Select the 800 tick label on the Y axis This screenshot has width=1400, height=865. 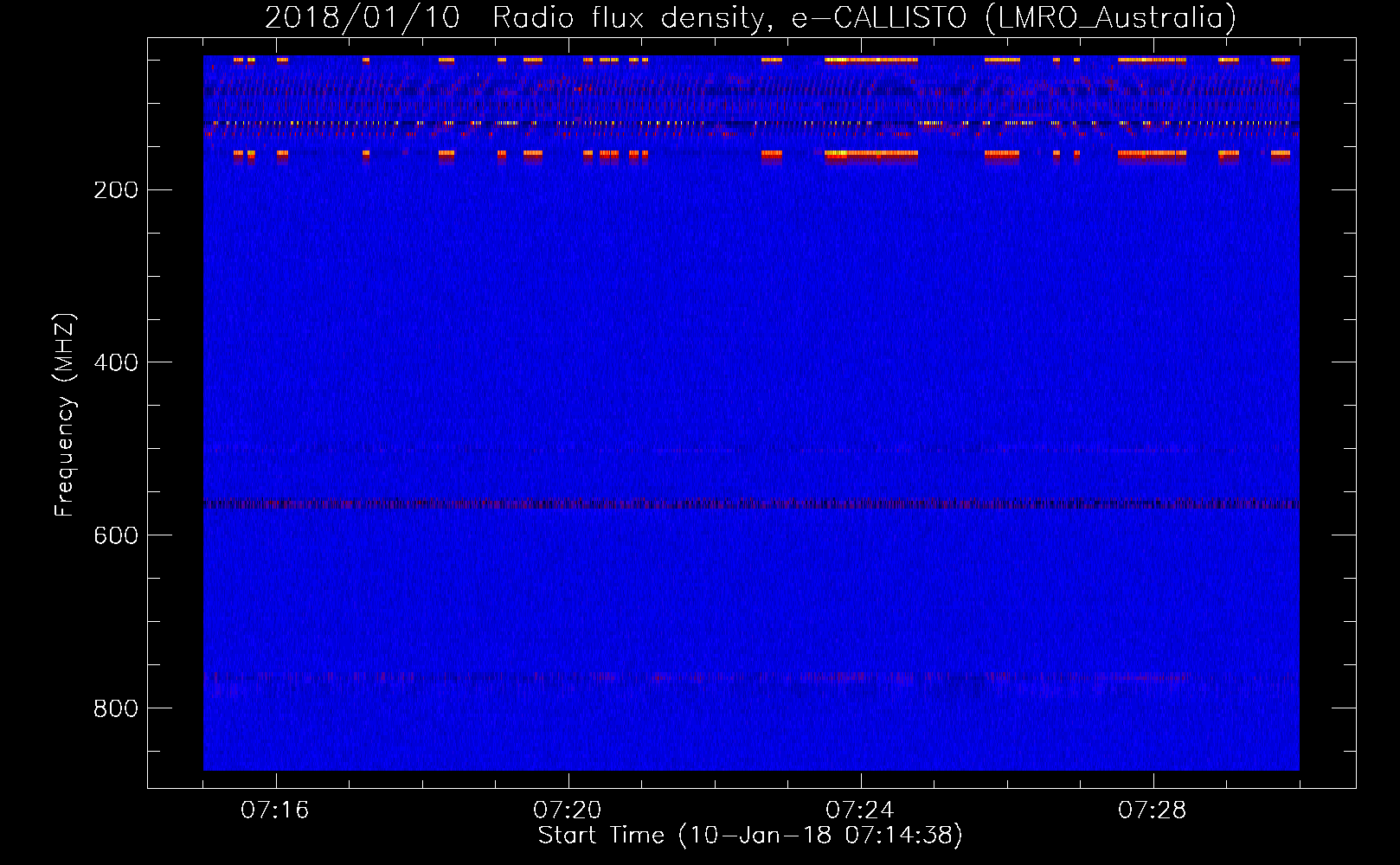click(115, 708)
